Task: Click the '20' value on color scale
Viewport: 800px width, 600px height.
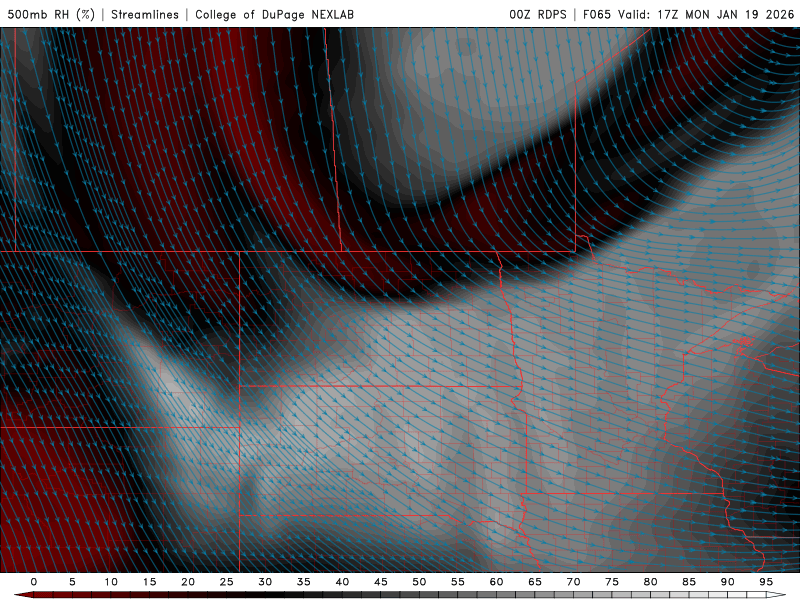Action: 188,582
